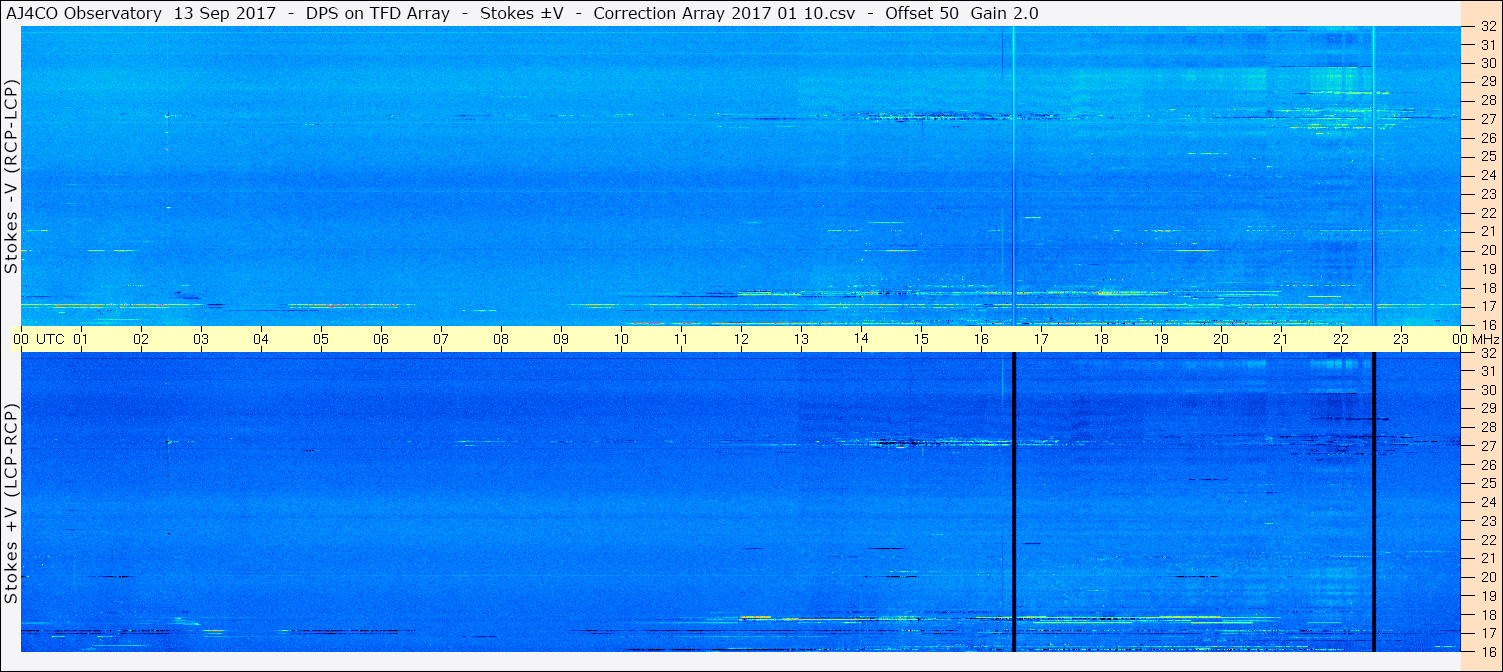Select the 31 MHz label on lower frequency scale
The width and height of the screenshot is (1503, 672).
click(1488, 371)
